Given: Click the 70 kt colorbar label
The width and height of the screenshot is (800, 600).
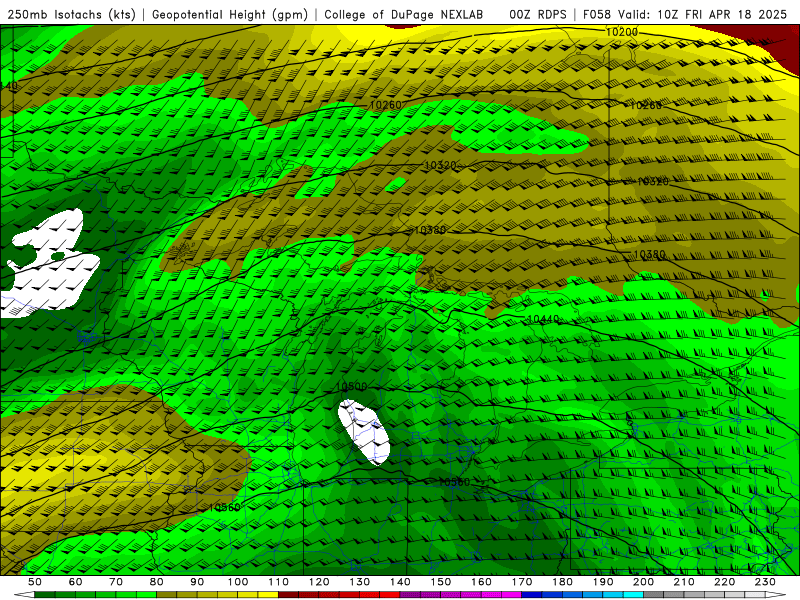Looking at the screenshot, I should 116,582.
